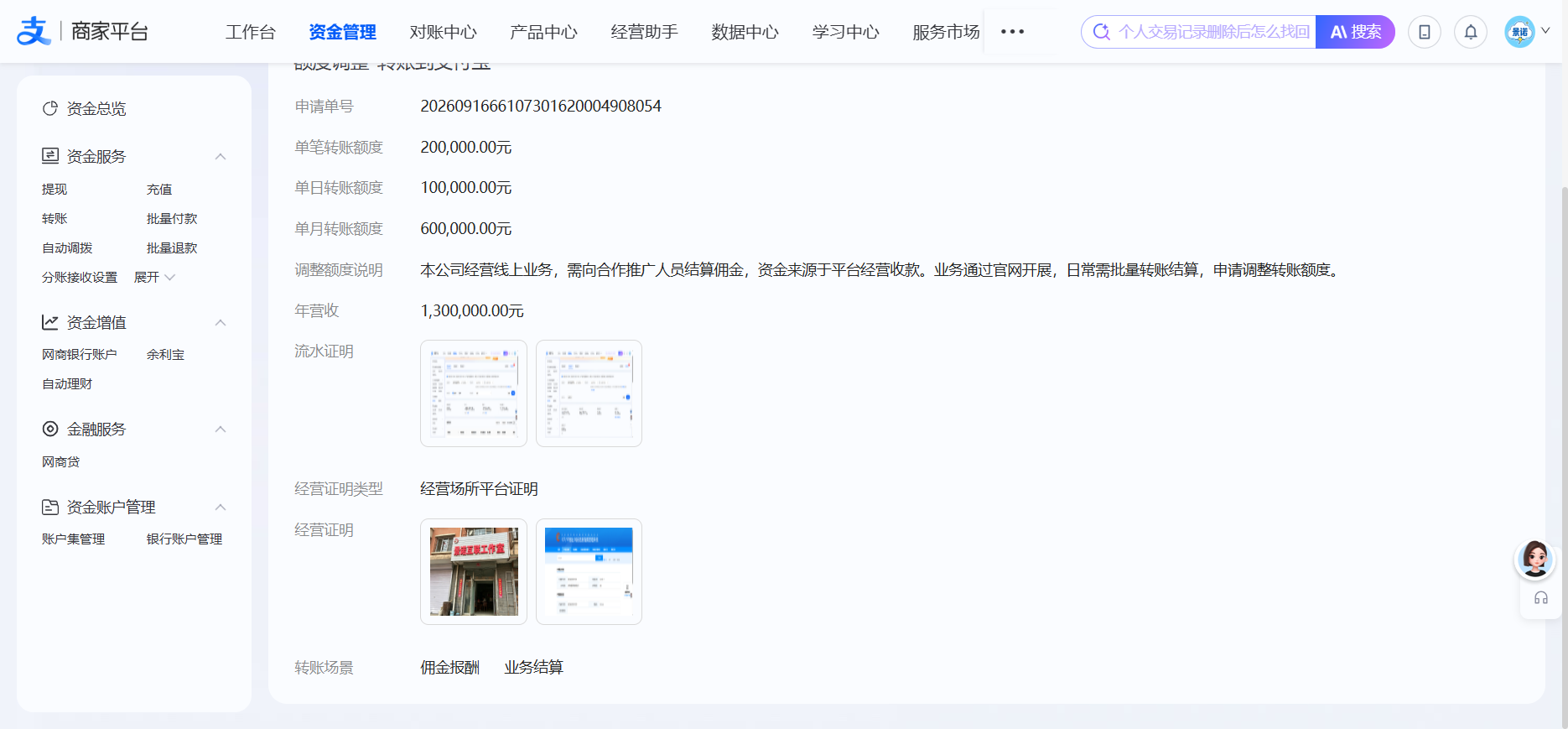1568x729 pixels.
Task: Switch to the 数据中心 tab
Action: [x=745, y=32]
